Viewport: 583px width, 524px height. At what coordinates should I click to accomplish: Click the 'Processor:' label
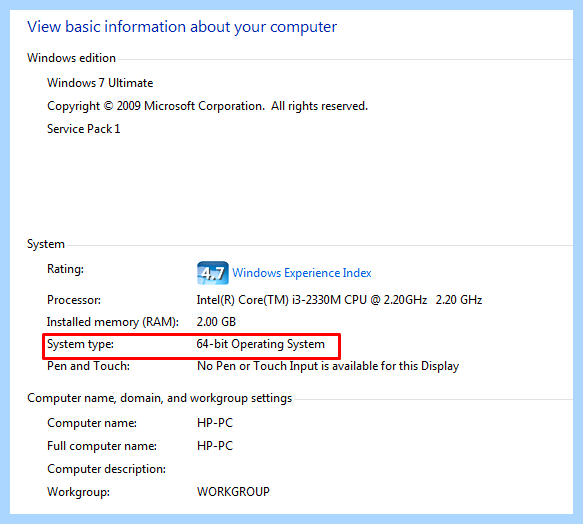tap(74, 300)
